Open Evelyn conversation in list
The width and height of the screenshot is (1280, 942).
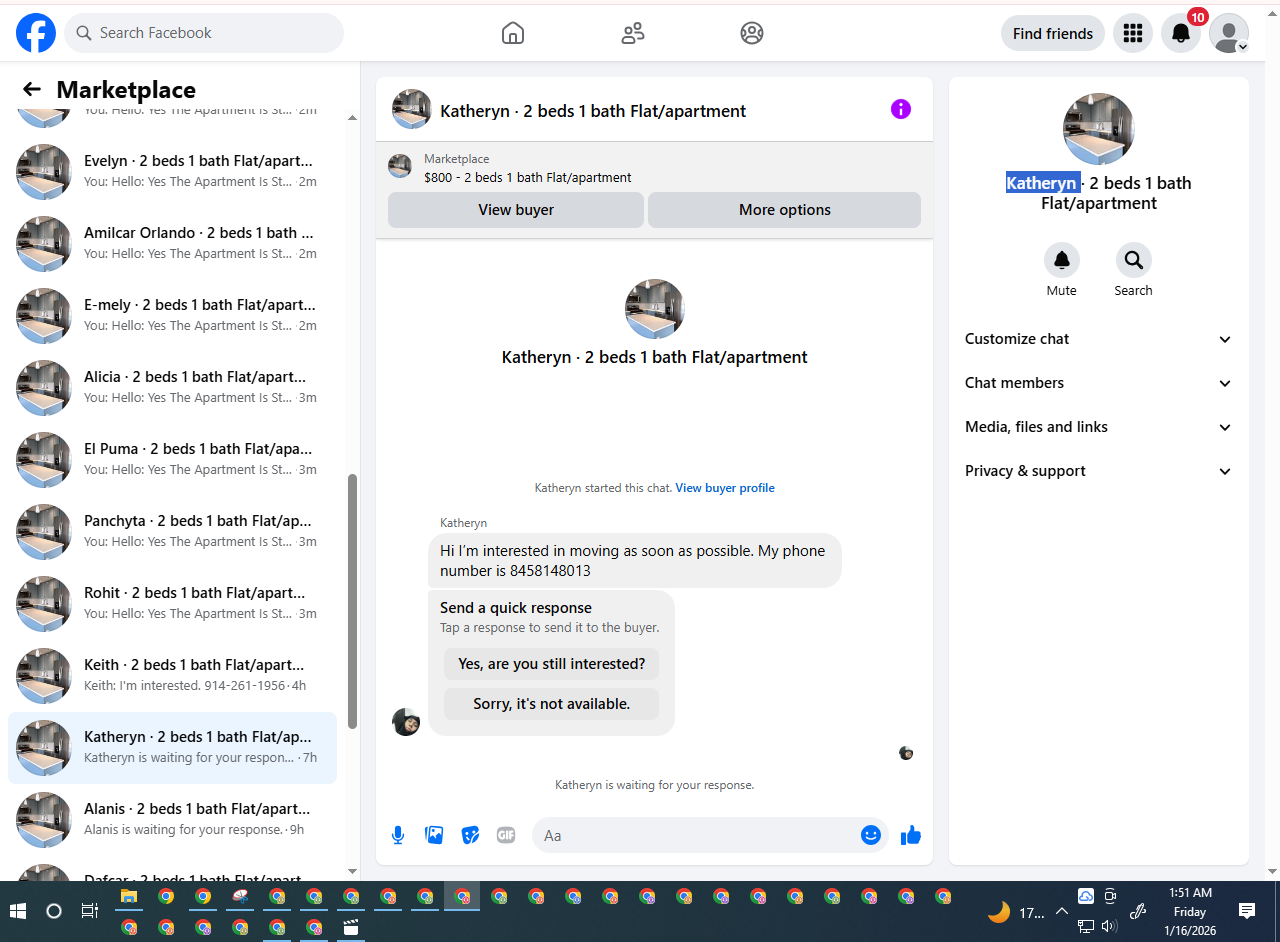coord(172,171)
